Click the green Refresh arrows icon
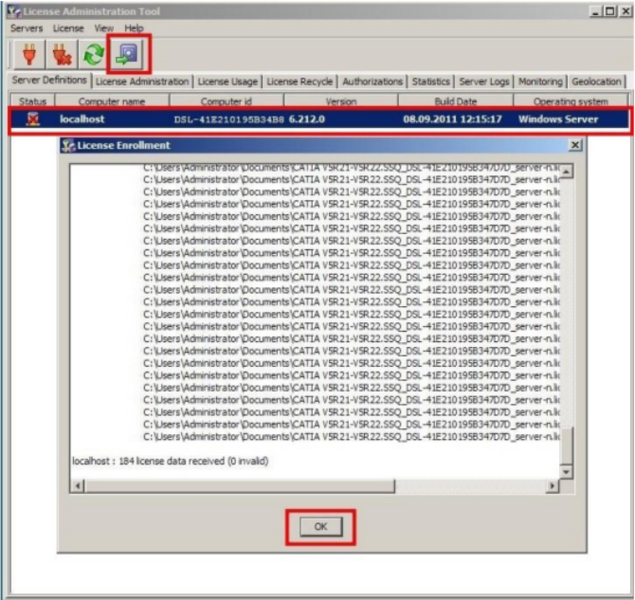The image size is (635, 600). tap(94, 54)
